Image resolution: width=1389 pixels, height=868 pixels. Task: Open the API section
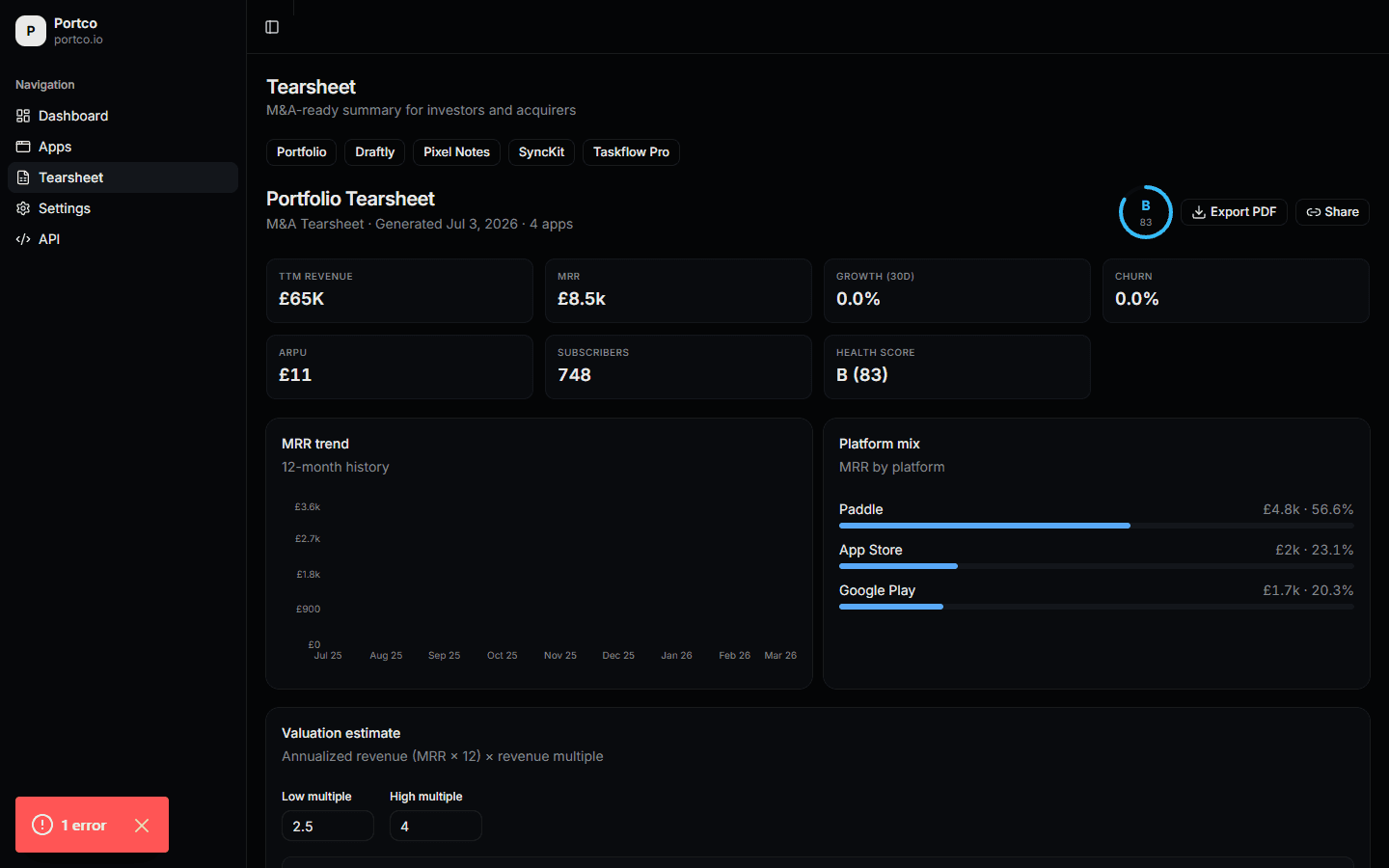pyautogui.click(x=123, y=239)
